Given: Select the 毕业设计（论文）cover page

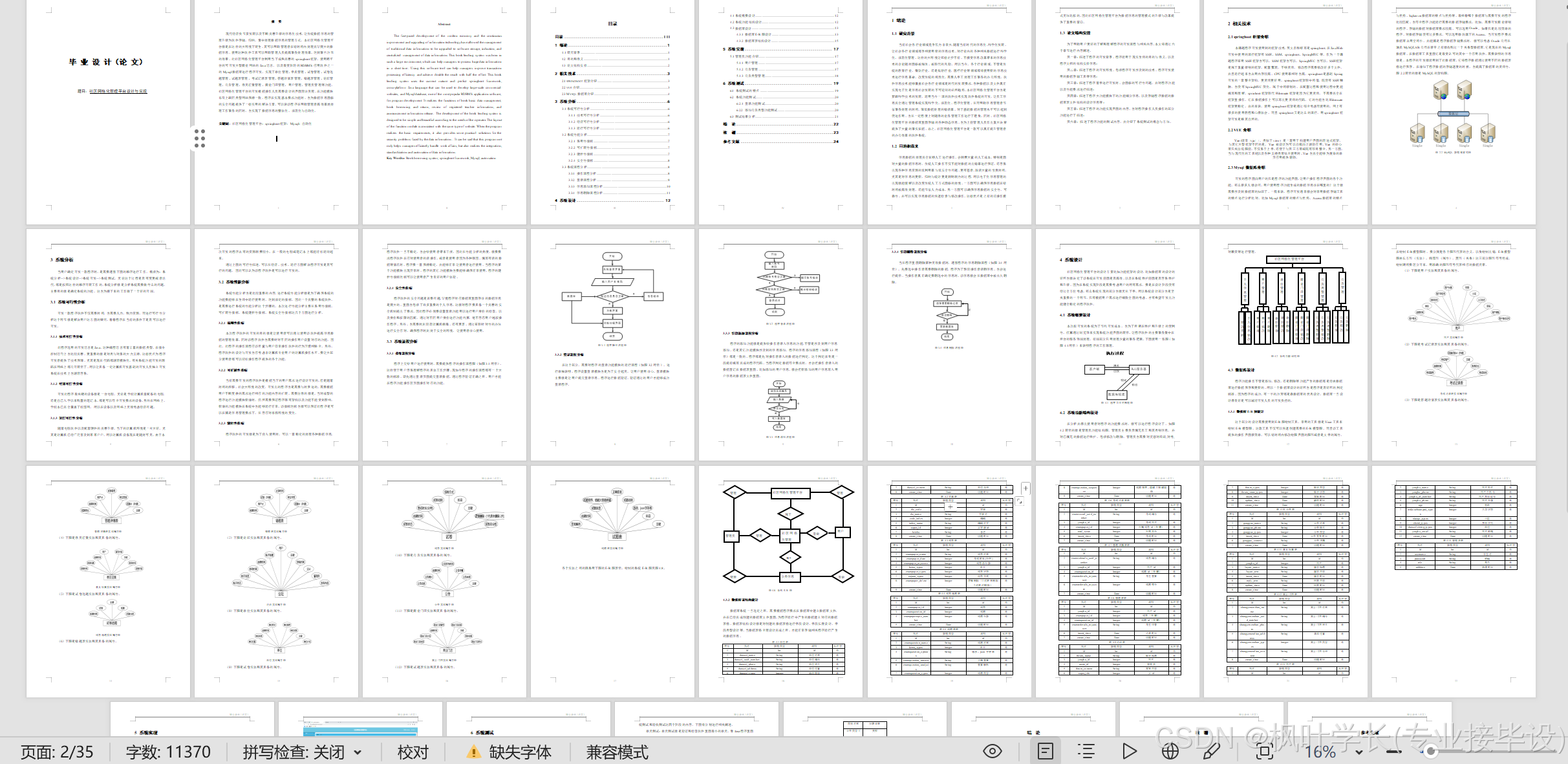Looking at the screenshot, I should [x=108, y=112].
